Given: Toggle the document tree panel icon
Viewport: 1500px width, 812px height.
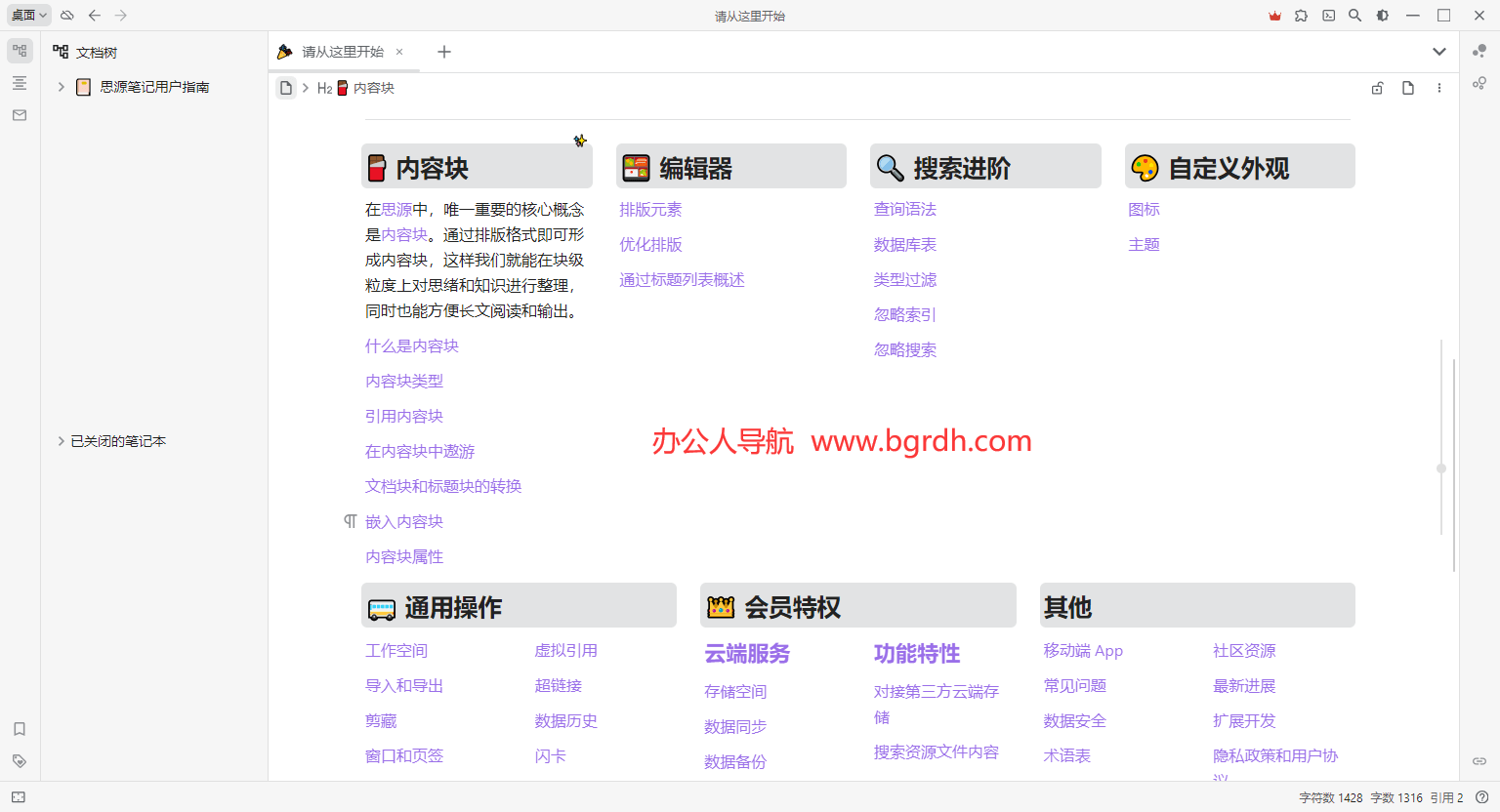Looking at the screenshot, I should click(19, 50).
